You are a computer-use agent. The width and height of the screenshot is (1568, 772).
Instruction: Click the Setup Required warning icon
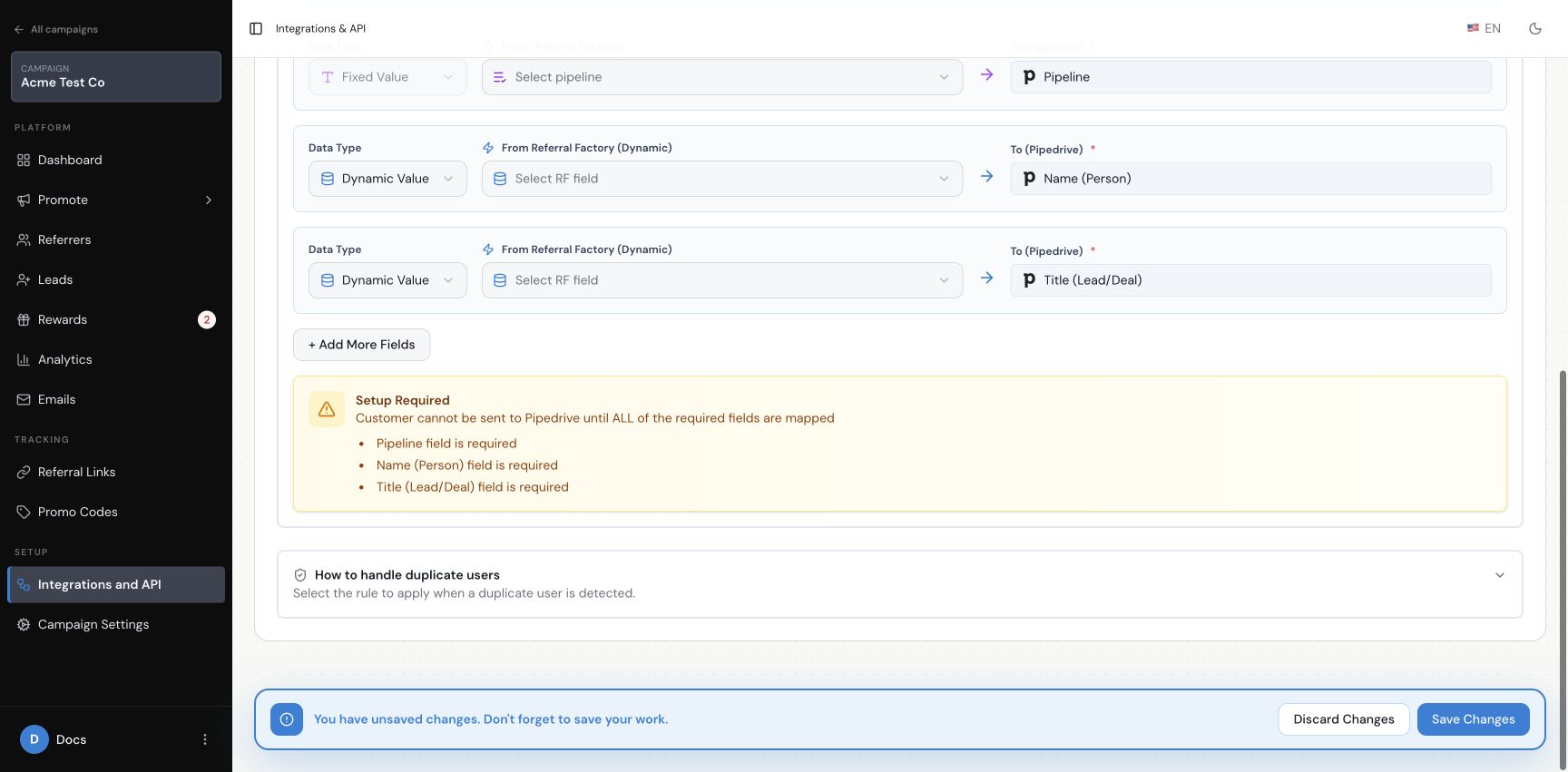coord(327,409)
